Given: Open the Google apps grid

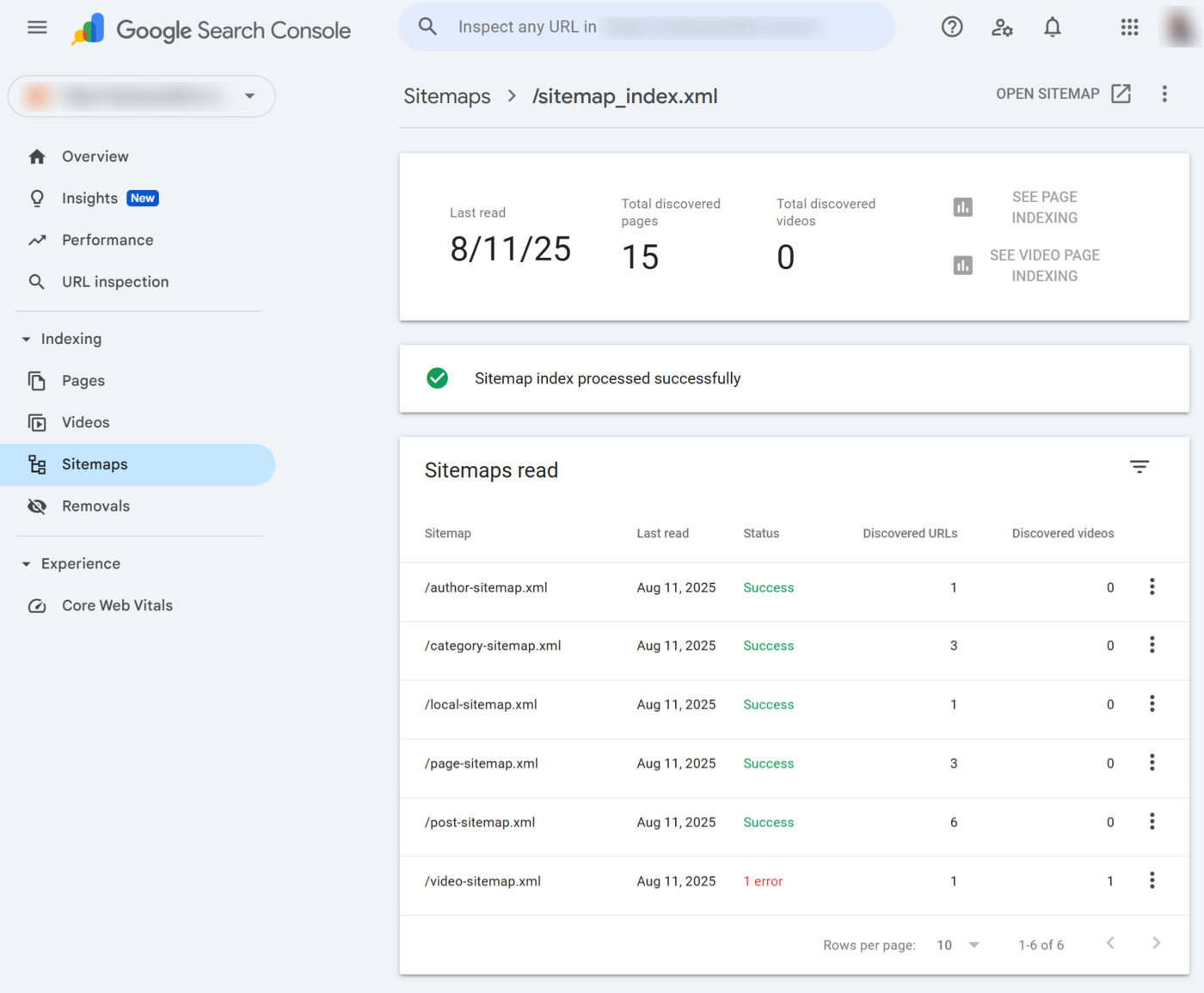Looking at the screenshot, I should (1129, 28).
